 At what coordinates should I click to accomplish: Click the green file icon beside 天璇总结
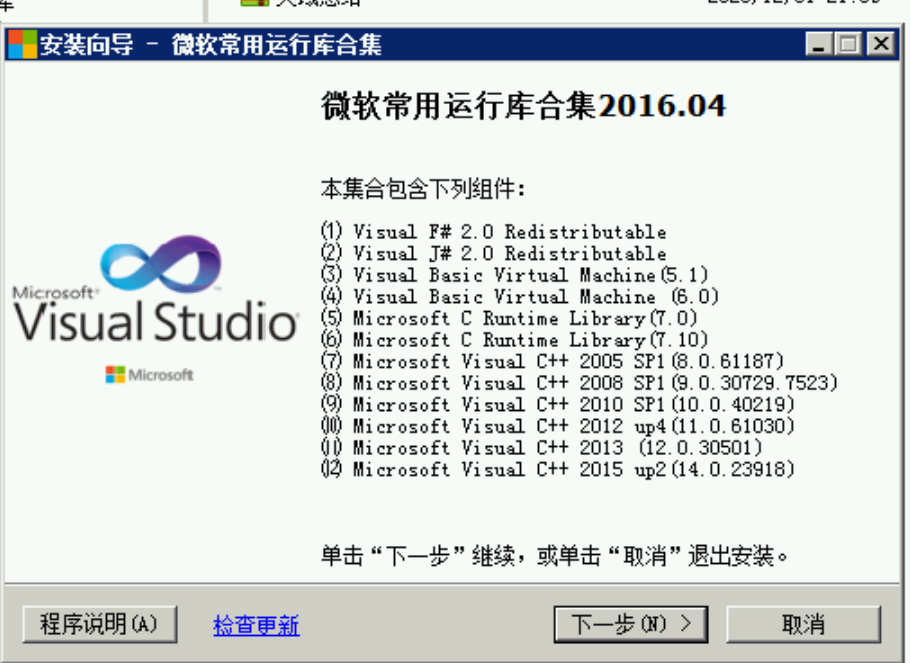[x=253, y=4]
